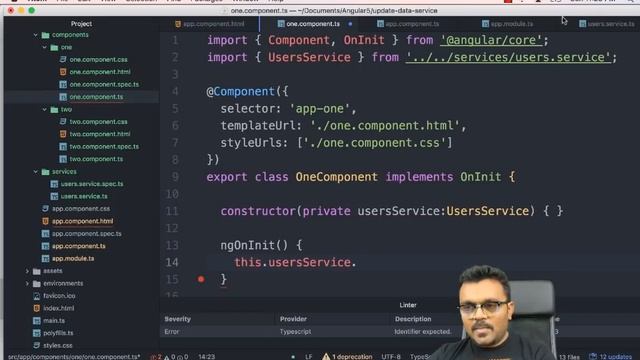This screenshot has height=360, width=640.
Task: Open two.component.spec.ts file
Action: point(104,147)
